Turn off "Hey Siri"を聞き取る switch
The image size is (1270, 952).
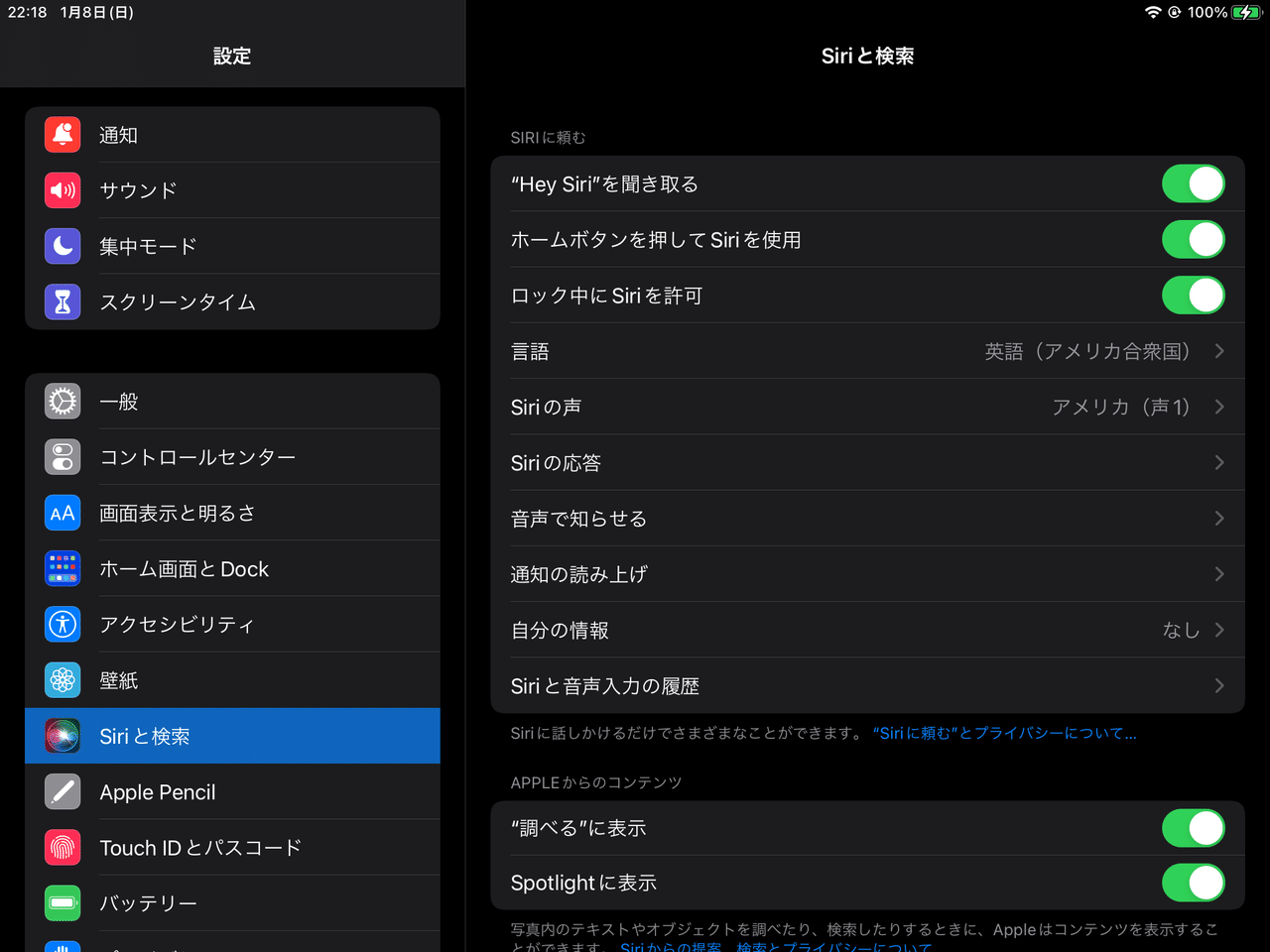tap(1194, 183)
